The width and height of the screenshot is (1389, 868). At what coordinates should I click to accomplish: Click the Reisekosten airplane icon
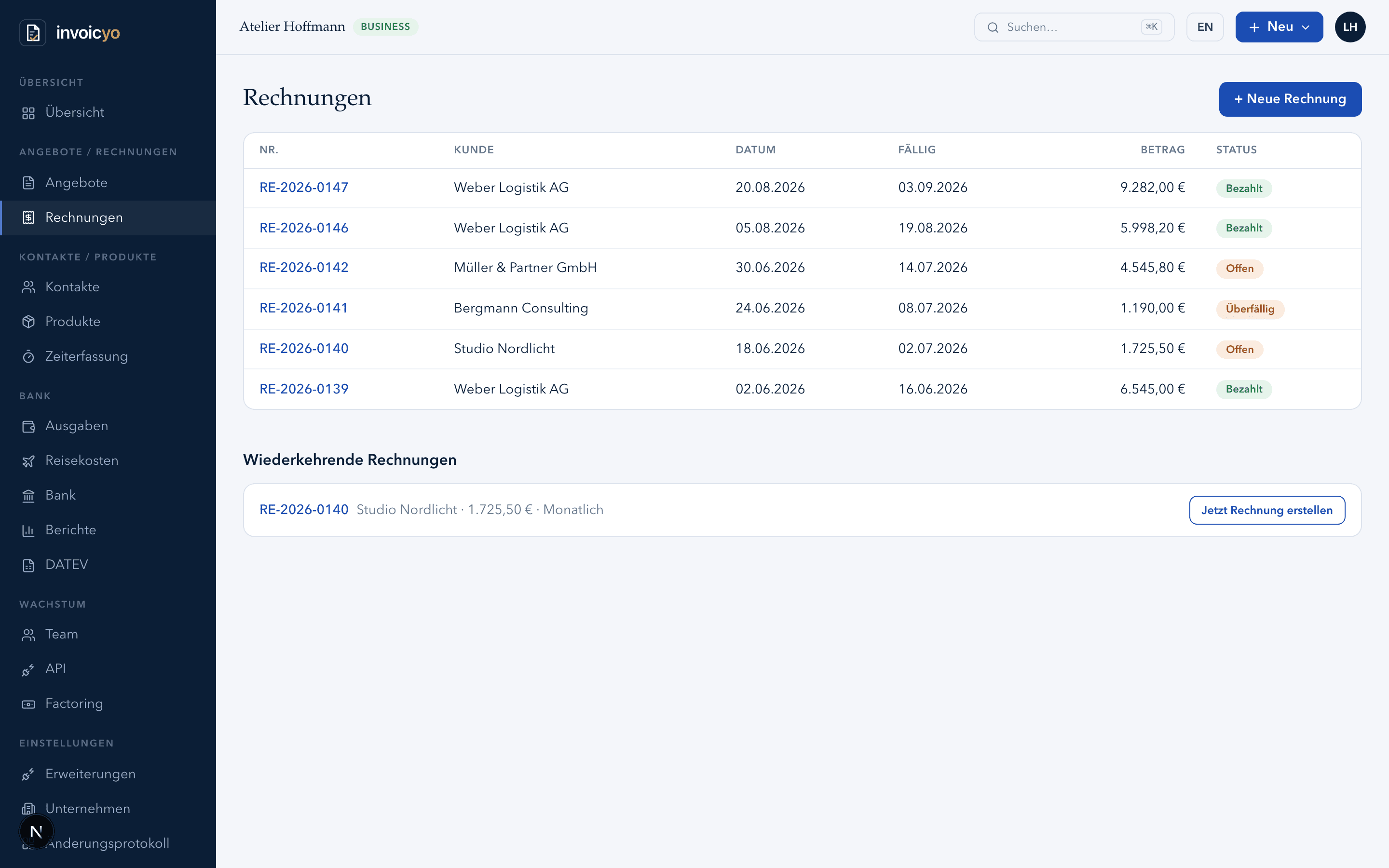(29, 461)
